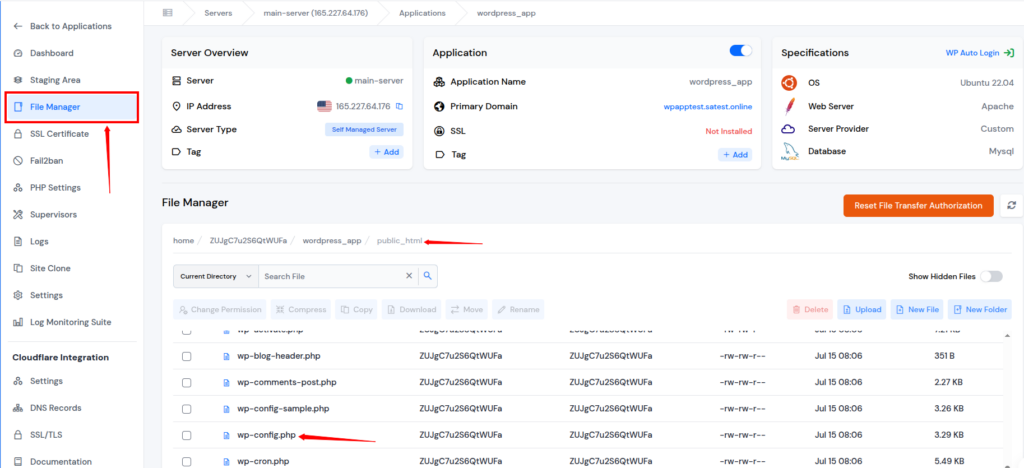Click the Logs document icon

click(18, 242)
